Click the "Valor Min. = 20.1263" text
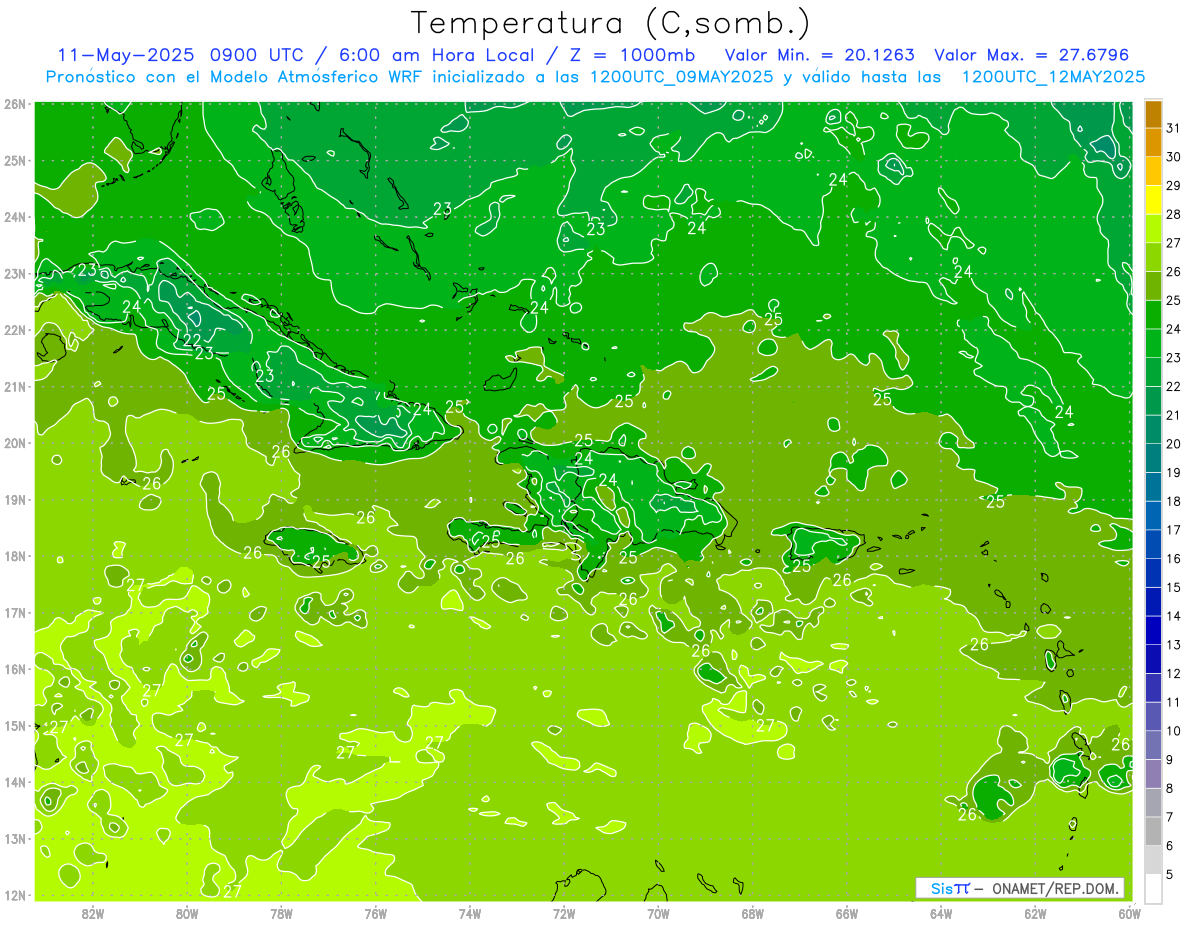Viewport: 1200px width, 927px height. click(819, 55)
